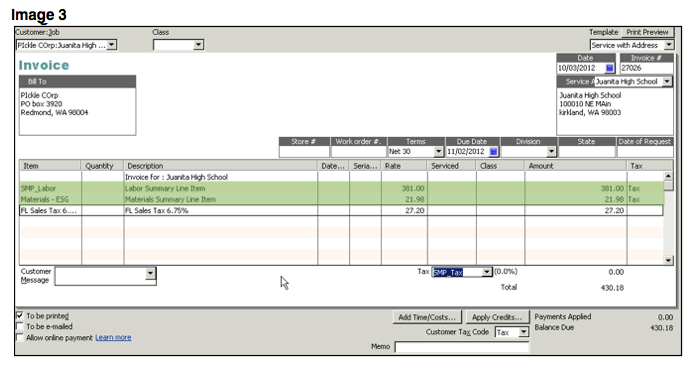Open the Learn more link
The image size is (692, 374).
pos(113,337)
